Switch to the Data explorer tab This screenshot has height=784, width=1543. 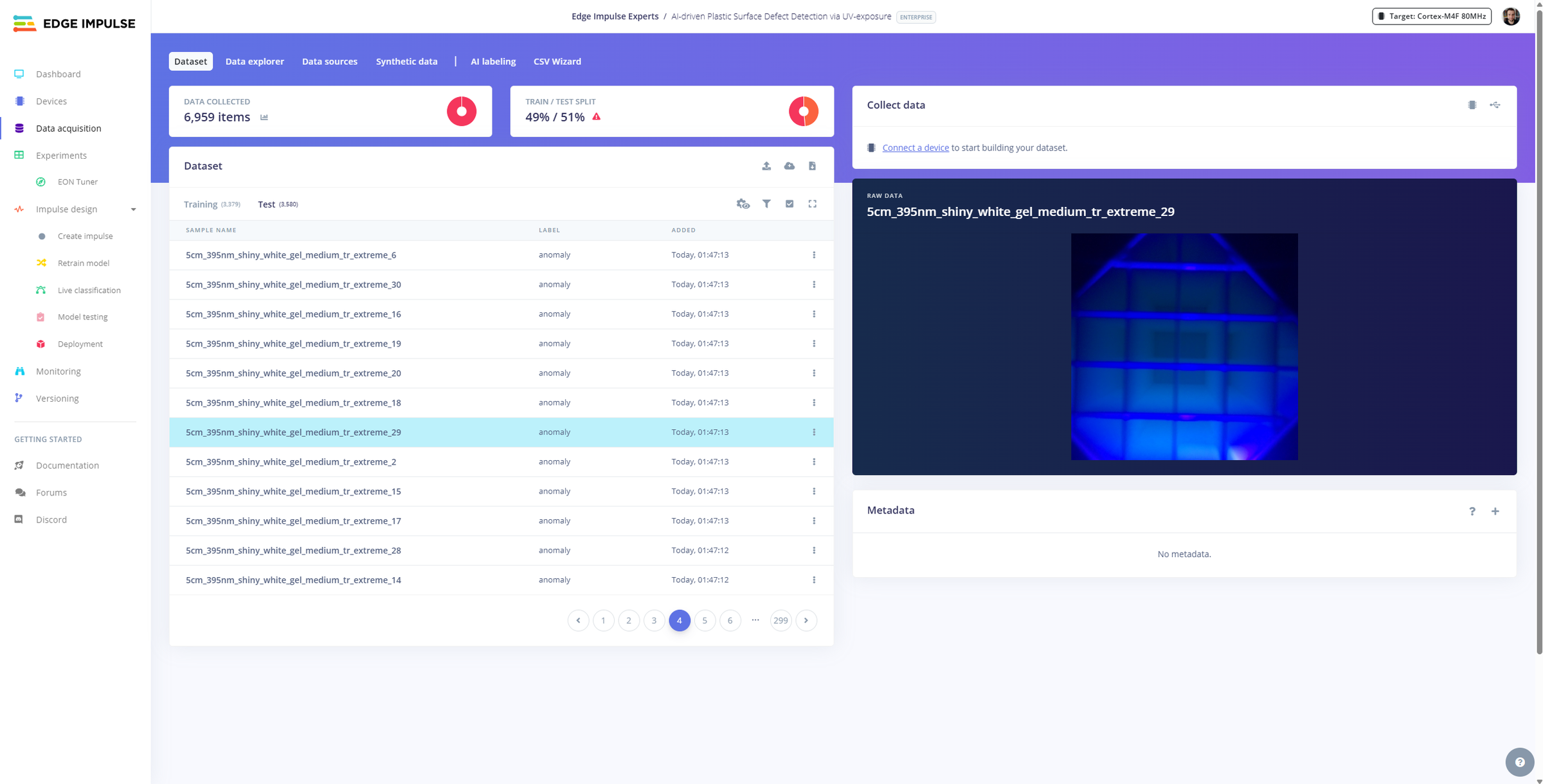click(x=255, y=62)
